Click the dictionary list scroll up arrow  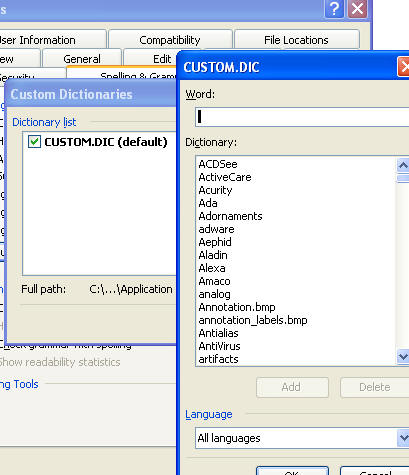(403, 165)
